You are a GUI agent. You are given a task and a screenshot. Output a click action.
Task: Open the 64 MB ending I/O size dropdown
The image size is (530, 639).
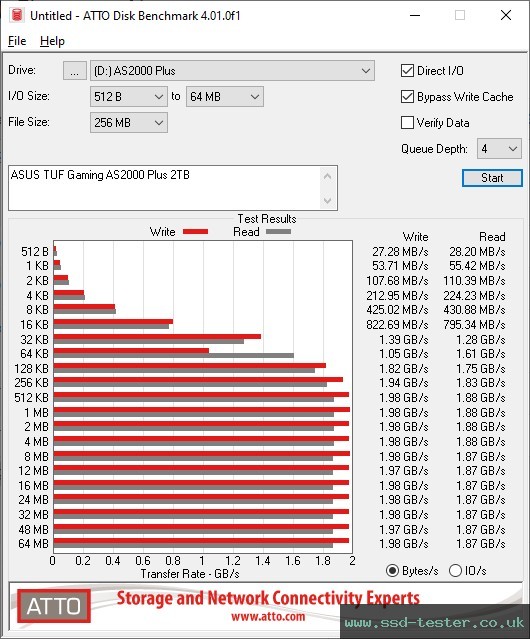[x=225, y=97]
